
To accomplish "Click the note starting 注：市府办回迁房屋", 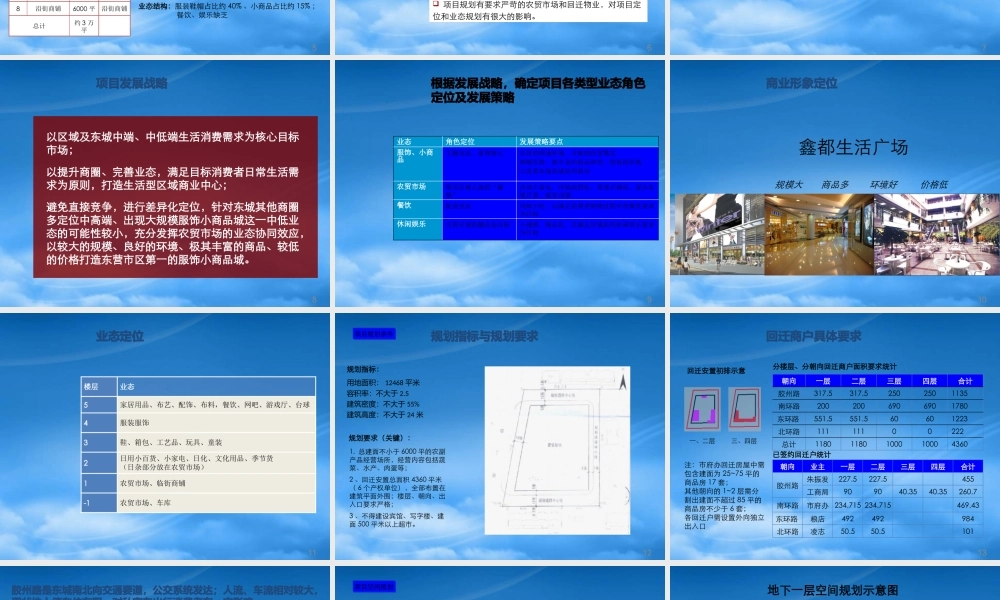I will pos(724,496).
